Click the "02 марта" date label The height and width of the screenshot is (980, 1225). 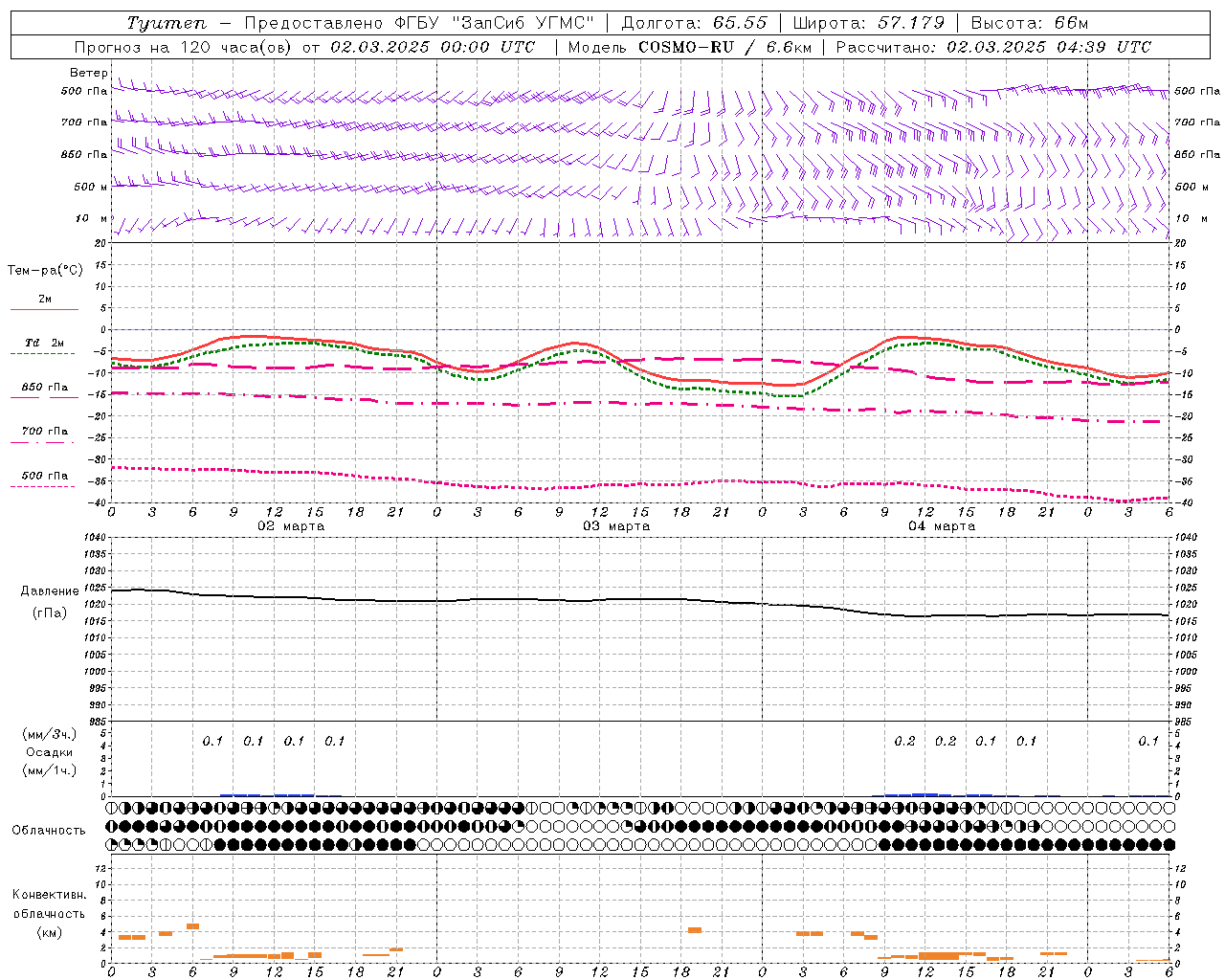pos(291,526)
